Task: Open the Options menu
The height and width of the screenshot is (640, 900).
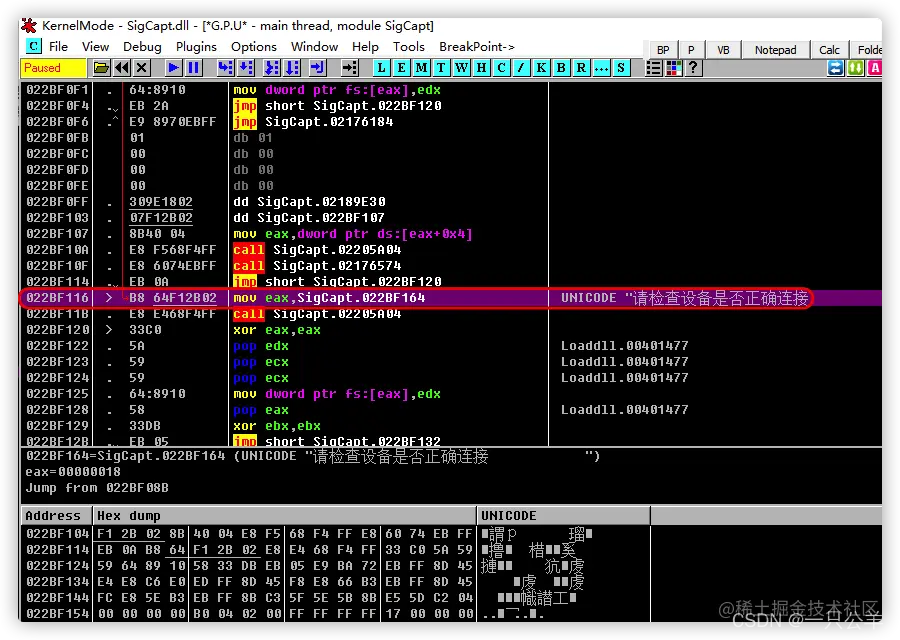Action: click(254, 46)
